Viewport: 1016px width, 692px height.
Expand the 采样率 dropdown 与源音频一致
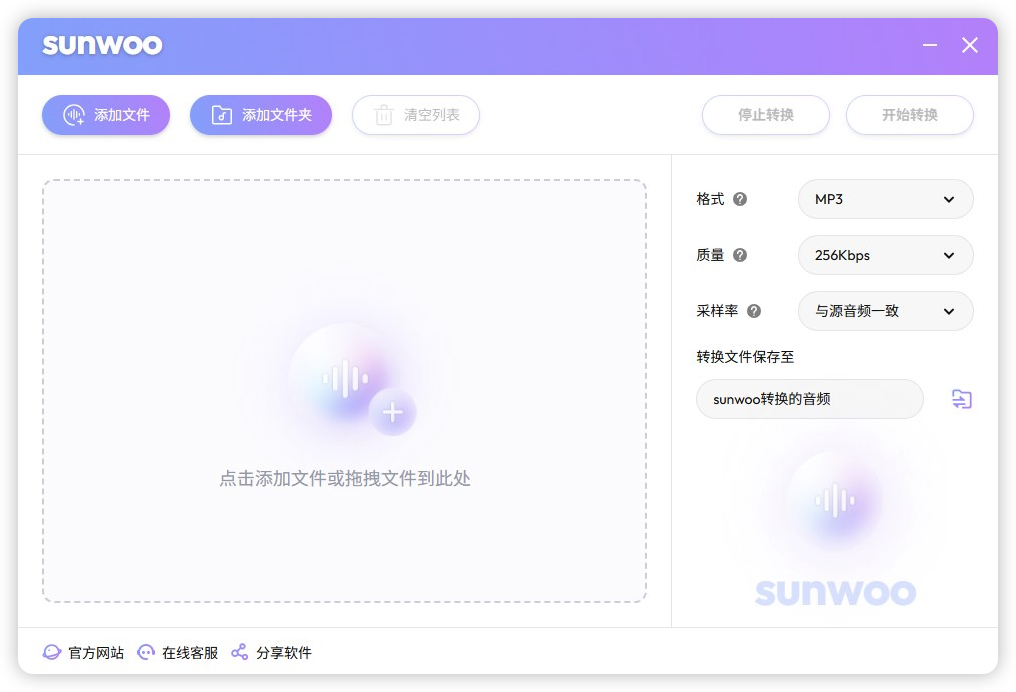pos(885,311)
